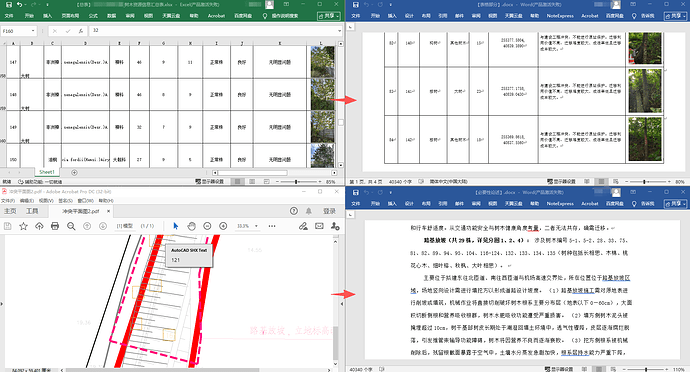Screen dimensions: 690x372
Task: Upload file with Acrobat cloud icon
Action: pos(39,226)
